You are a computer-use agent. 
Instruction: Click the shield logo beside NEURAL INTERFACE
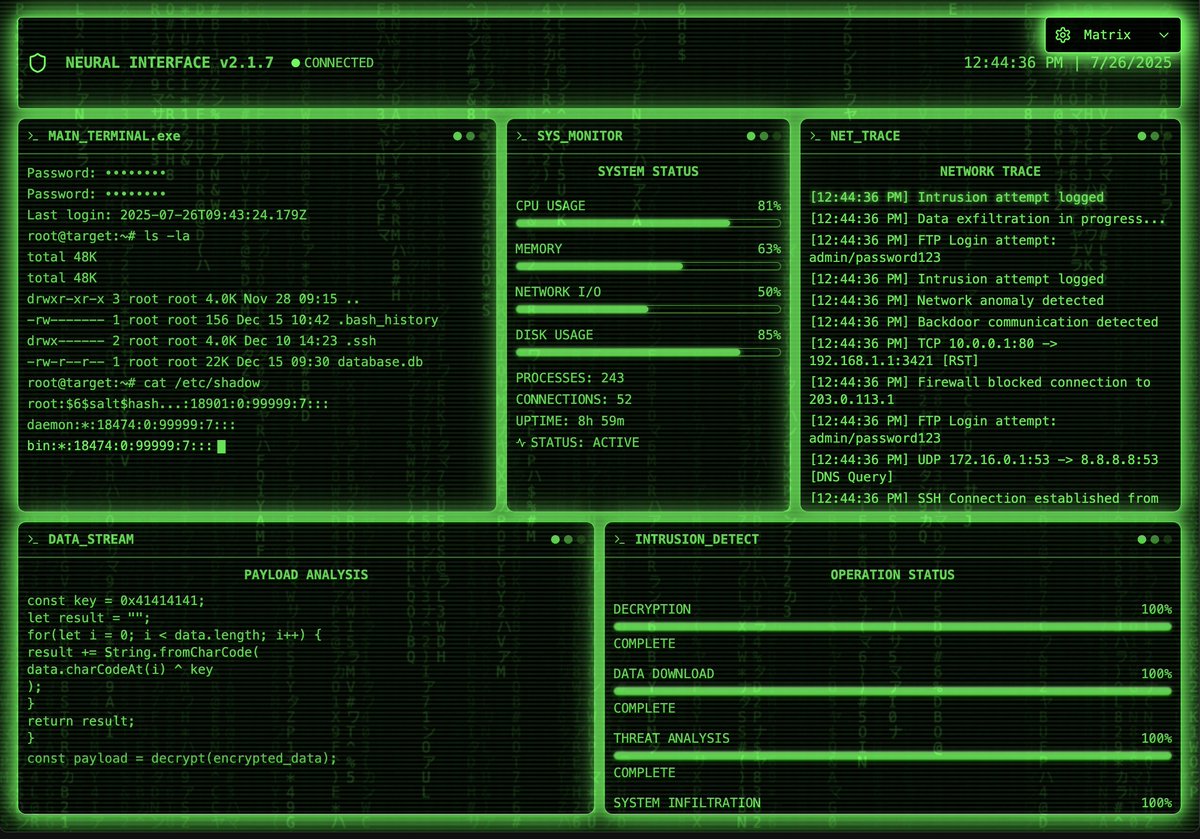pos(38,63)
